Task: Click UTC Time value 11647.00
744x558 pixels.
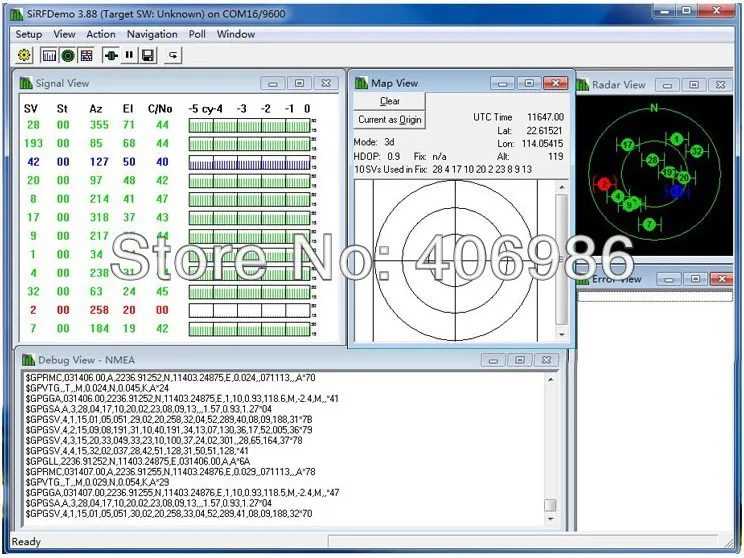Action: click(546, 117)
